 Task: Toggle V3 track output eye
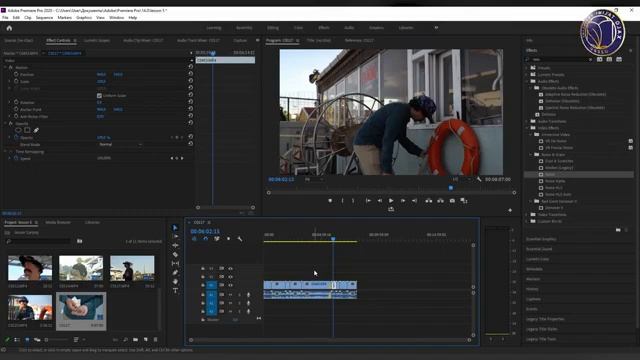pyautogui.click(x=231, y=268)
